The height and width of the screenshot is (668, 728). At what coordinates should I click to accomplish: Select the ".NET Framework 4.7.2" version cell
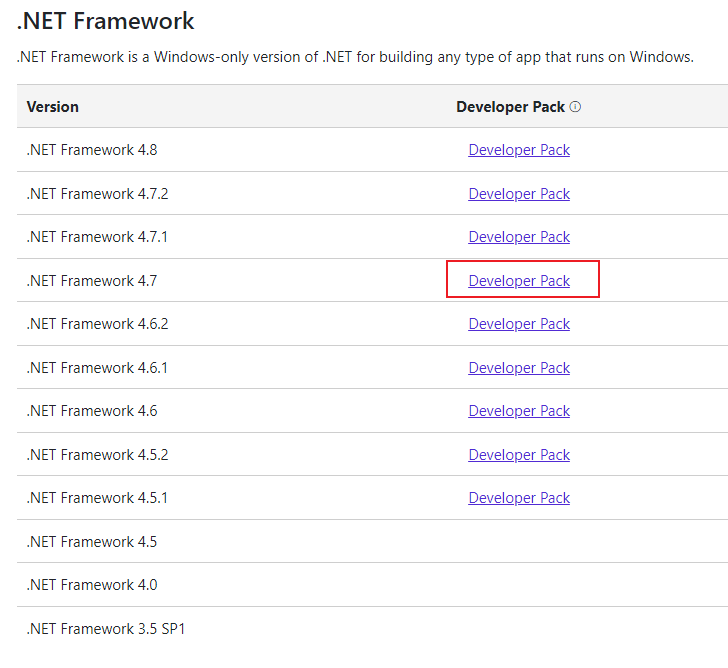(98, 194)
